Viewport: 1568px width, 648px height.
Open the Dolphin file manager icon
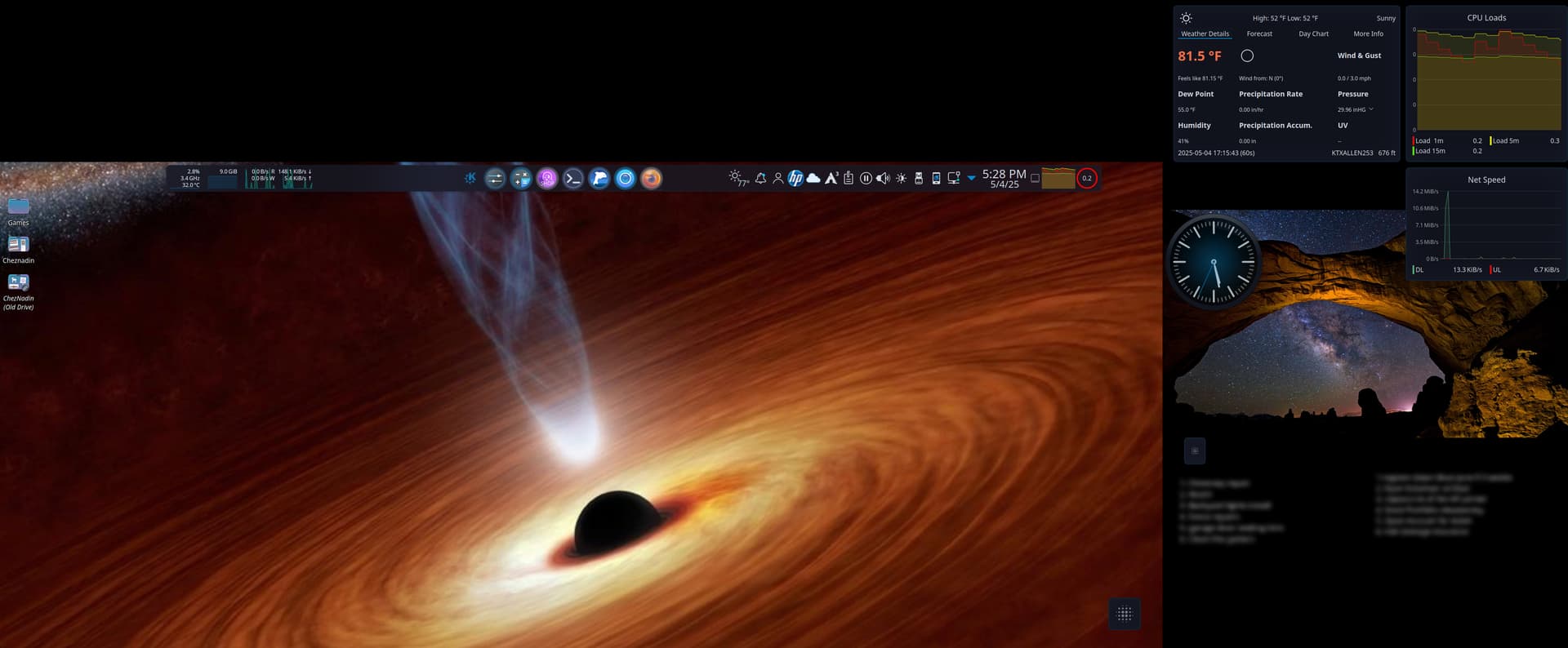pyautogui.click(x=599, y=178)
